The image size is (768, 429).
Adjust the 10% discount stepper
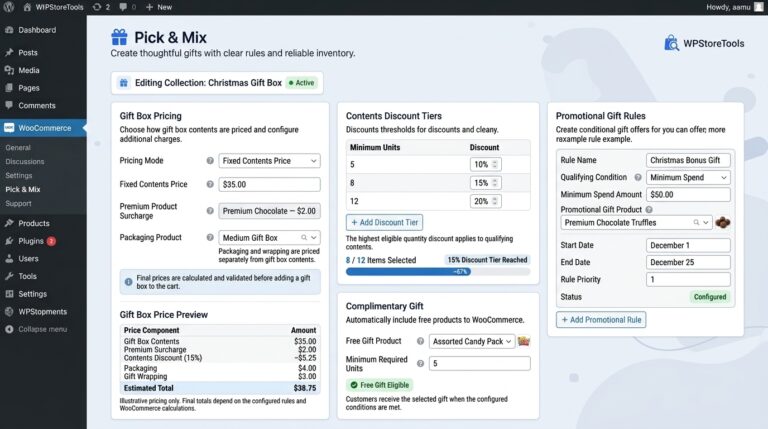(x=494, y=165)
